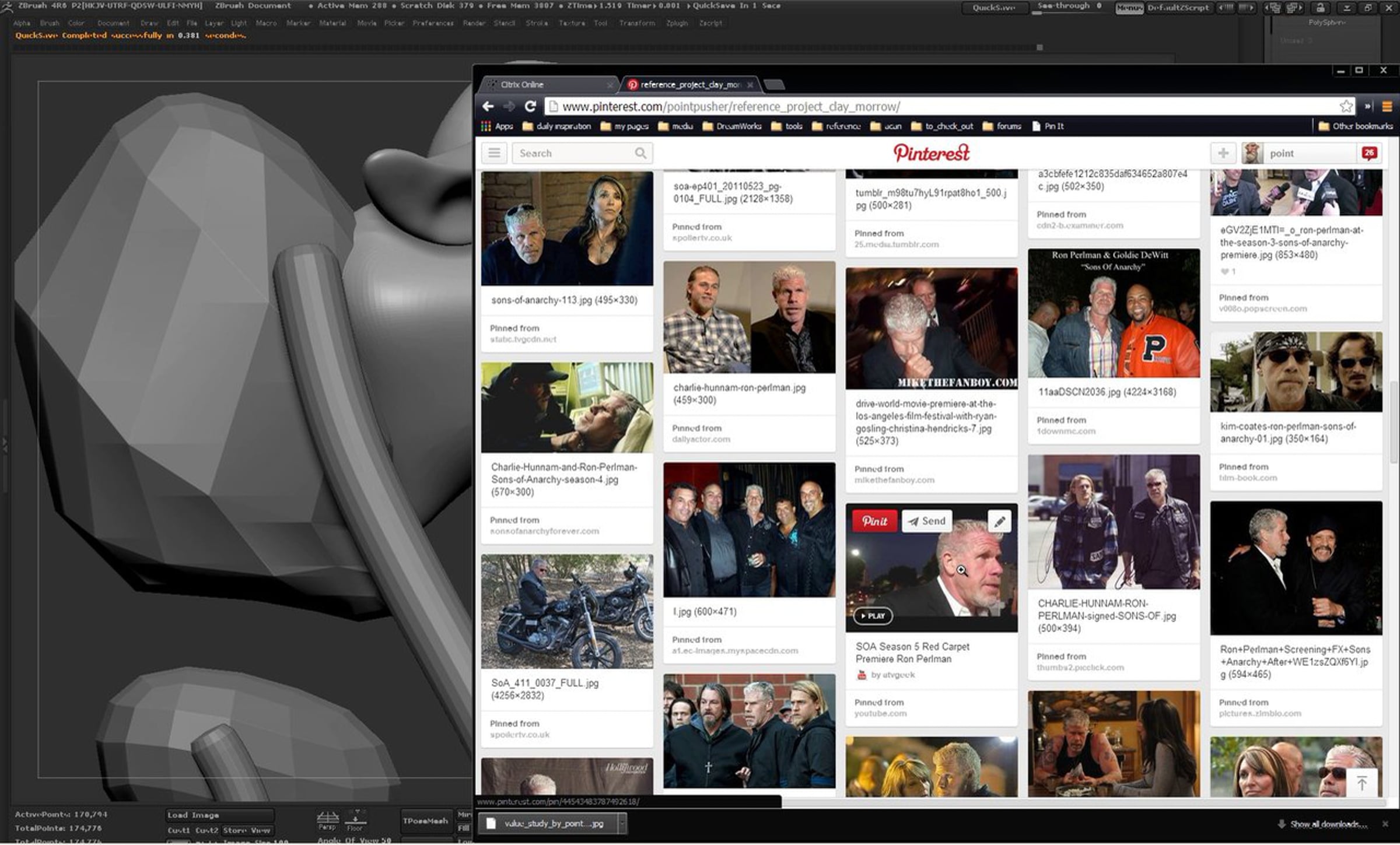Click the Pinterest add pin plus button
The height and width of the screenshot is (845, 1400).
(1223, 153)
